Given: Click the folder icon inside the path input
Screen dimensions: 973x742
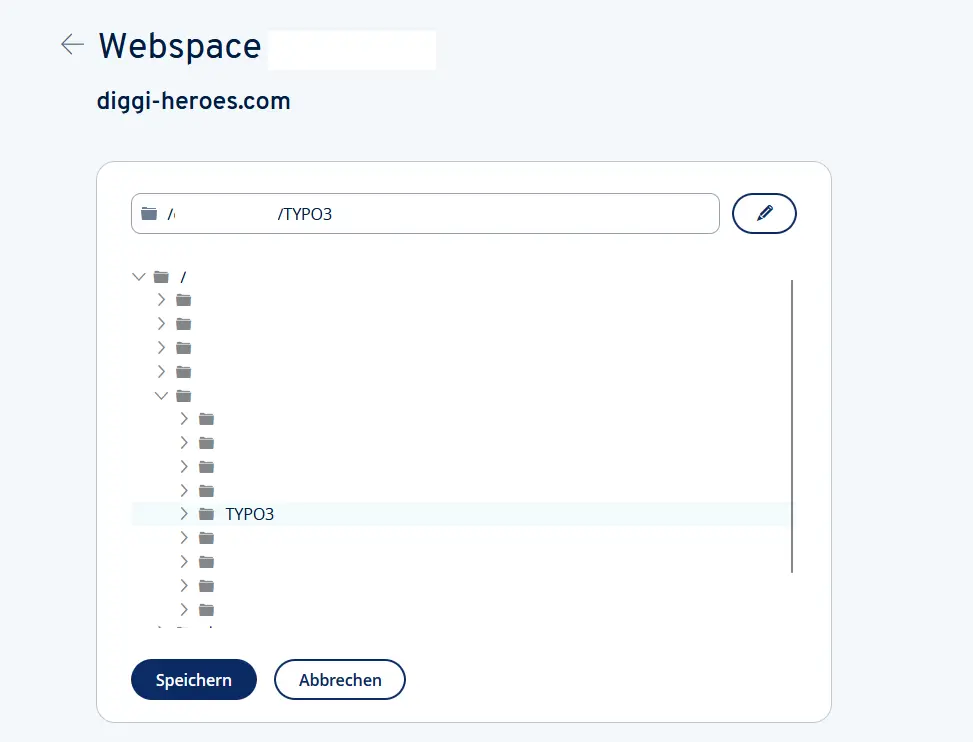Looking at the screenshot, I should pos(150,213).
